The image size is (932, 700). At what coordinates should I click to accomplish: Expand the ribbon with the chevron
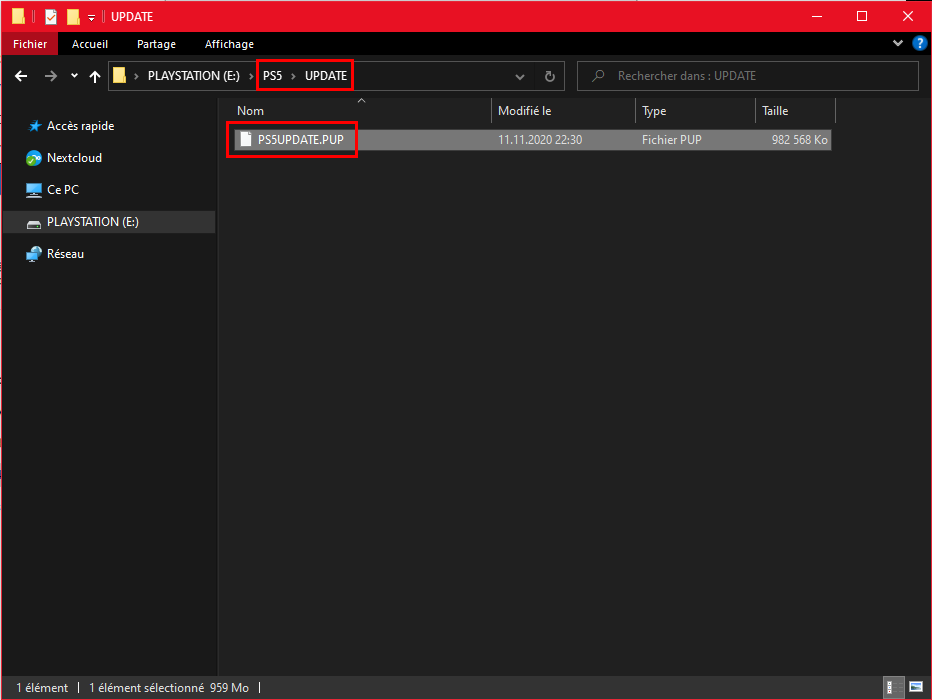pyautogui.click(x=898, y=43)
